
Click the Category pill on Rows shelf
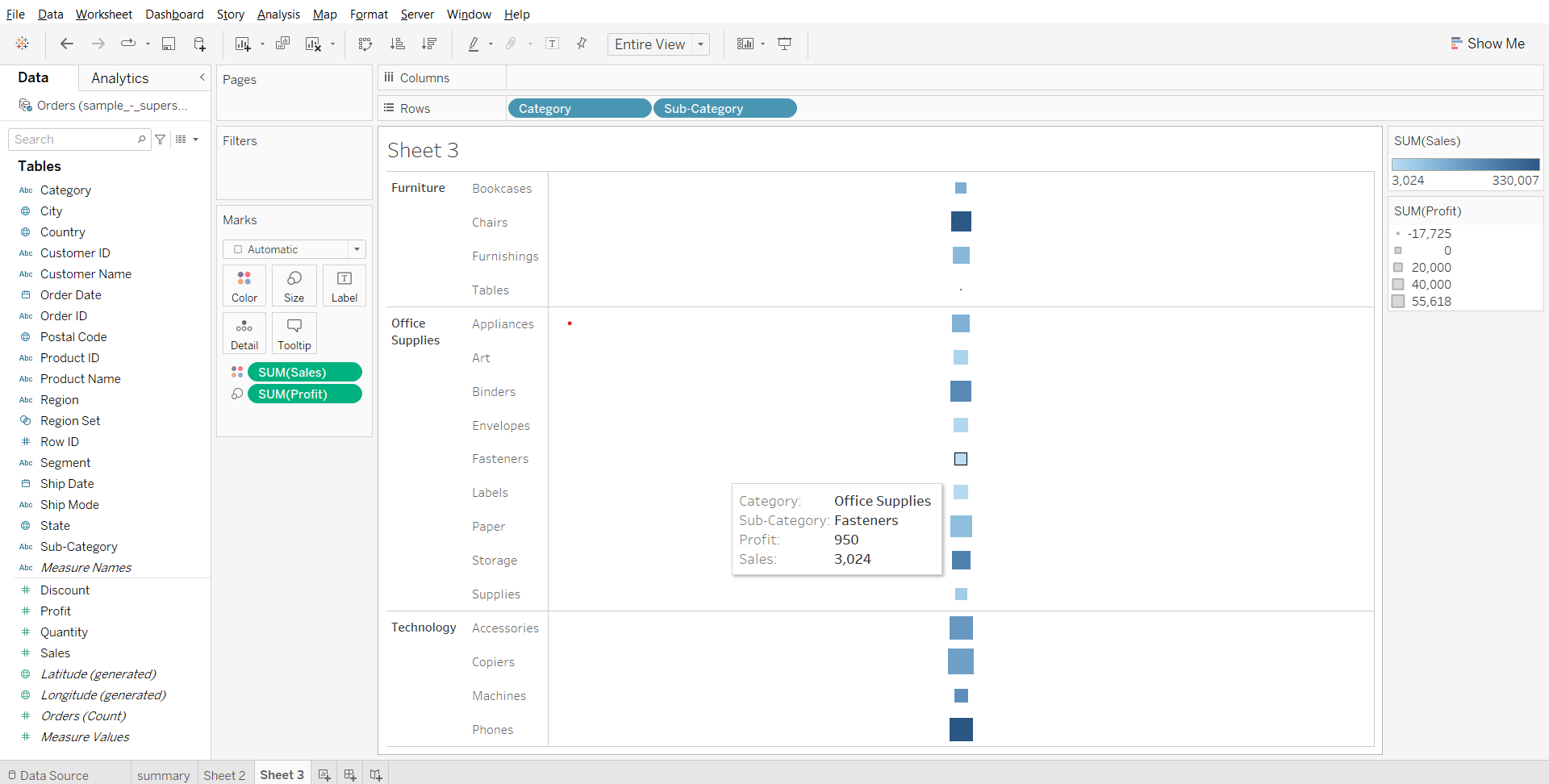tap(578, 108)
